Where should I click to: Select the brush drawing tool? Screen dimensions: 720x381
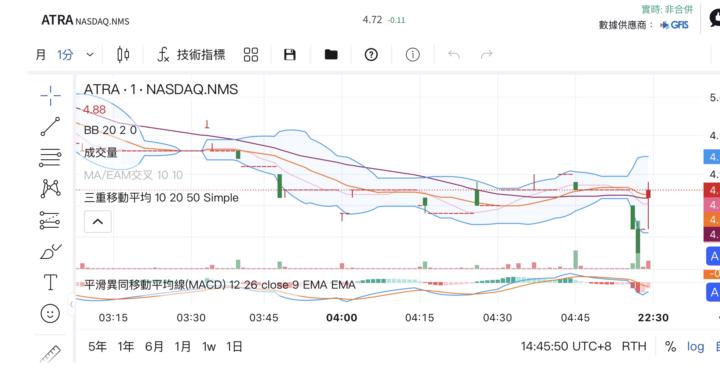coord(51,252)
